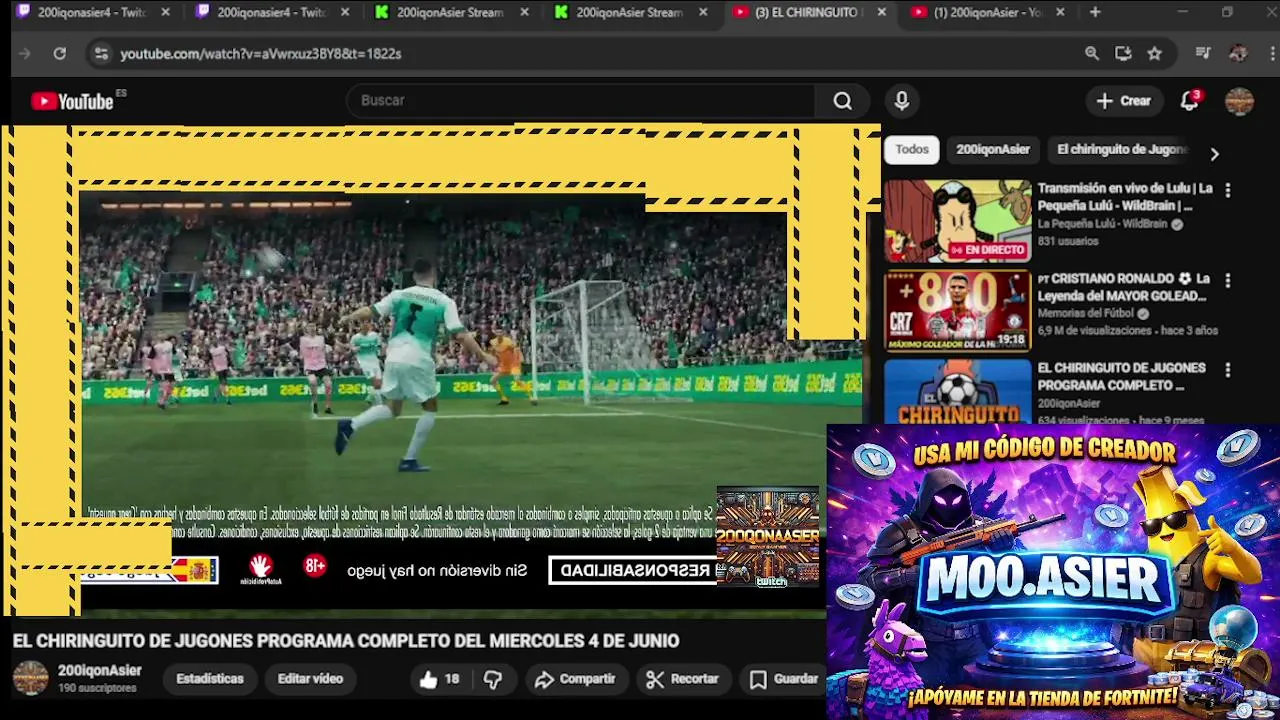
Task: Open the Chrome profile avatar
Action: (x=1238, y=53)
